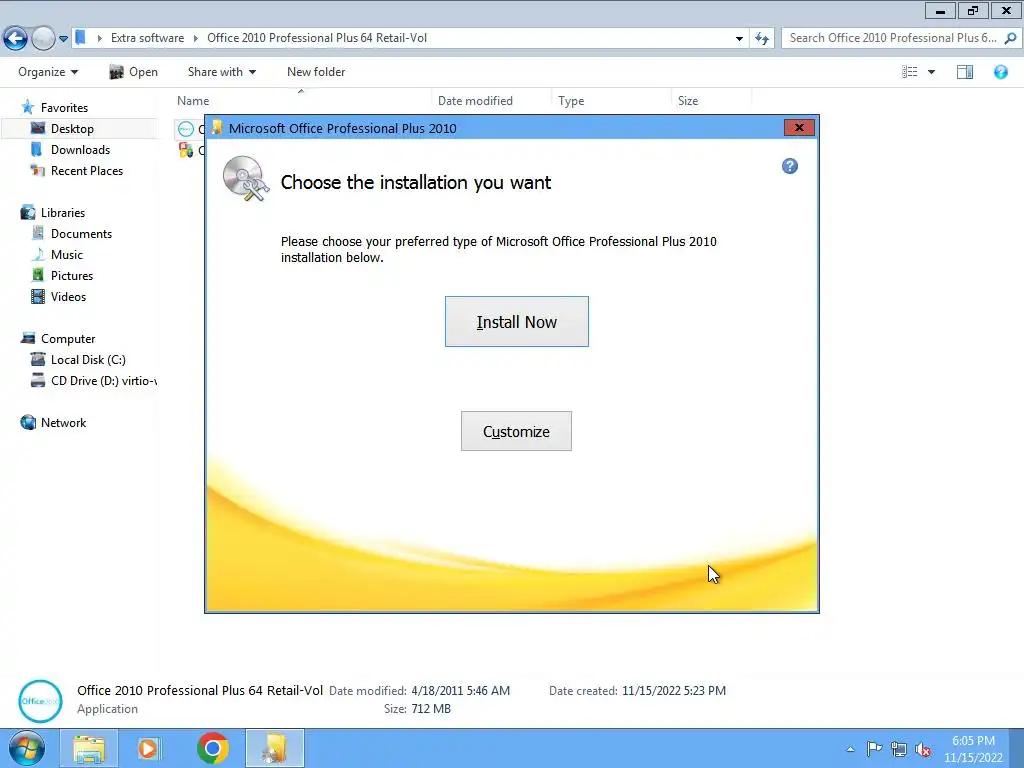Select Favorites in navigation pane
Image resolution: width=1024 pixels, height=768 pixels.
(x=64, y=107)
